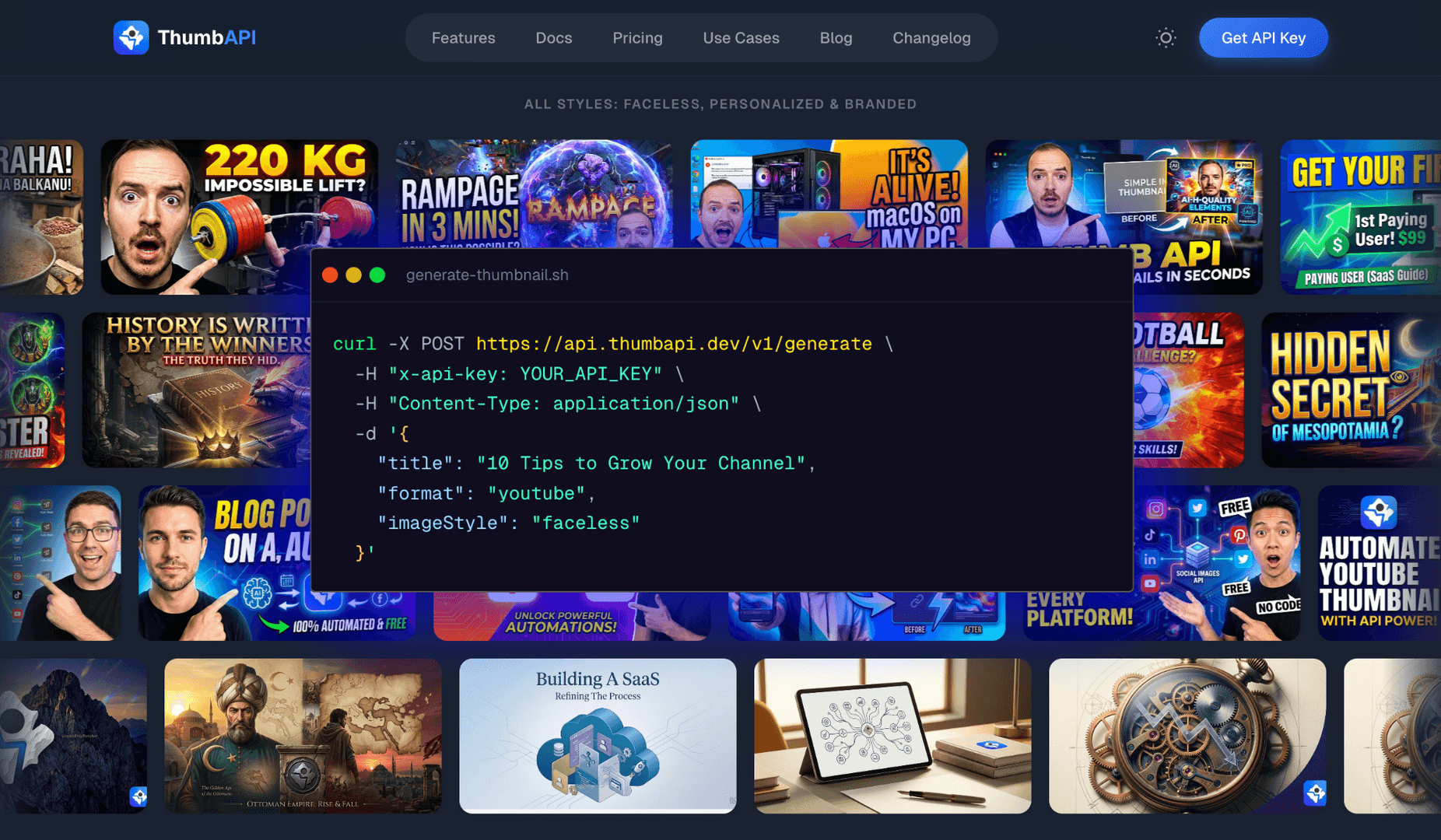
Task: Open the Docs nav item
Action: pyautogui.click(x=553, y=38)
